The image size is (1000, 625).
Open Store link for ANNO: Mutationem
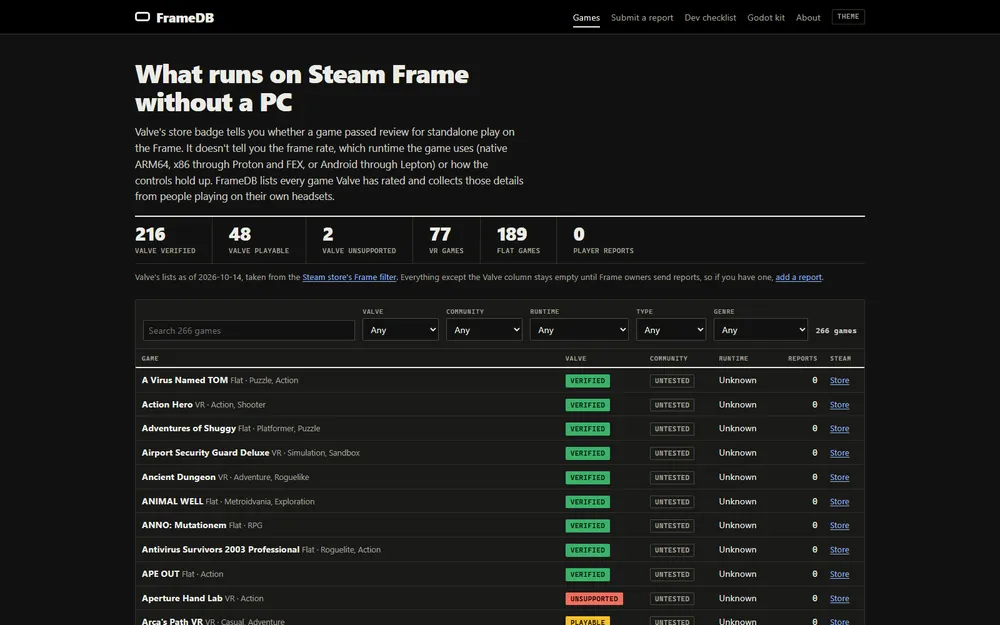click(x=839, y=526)
